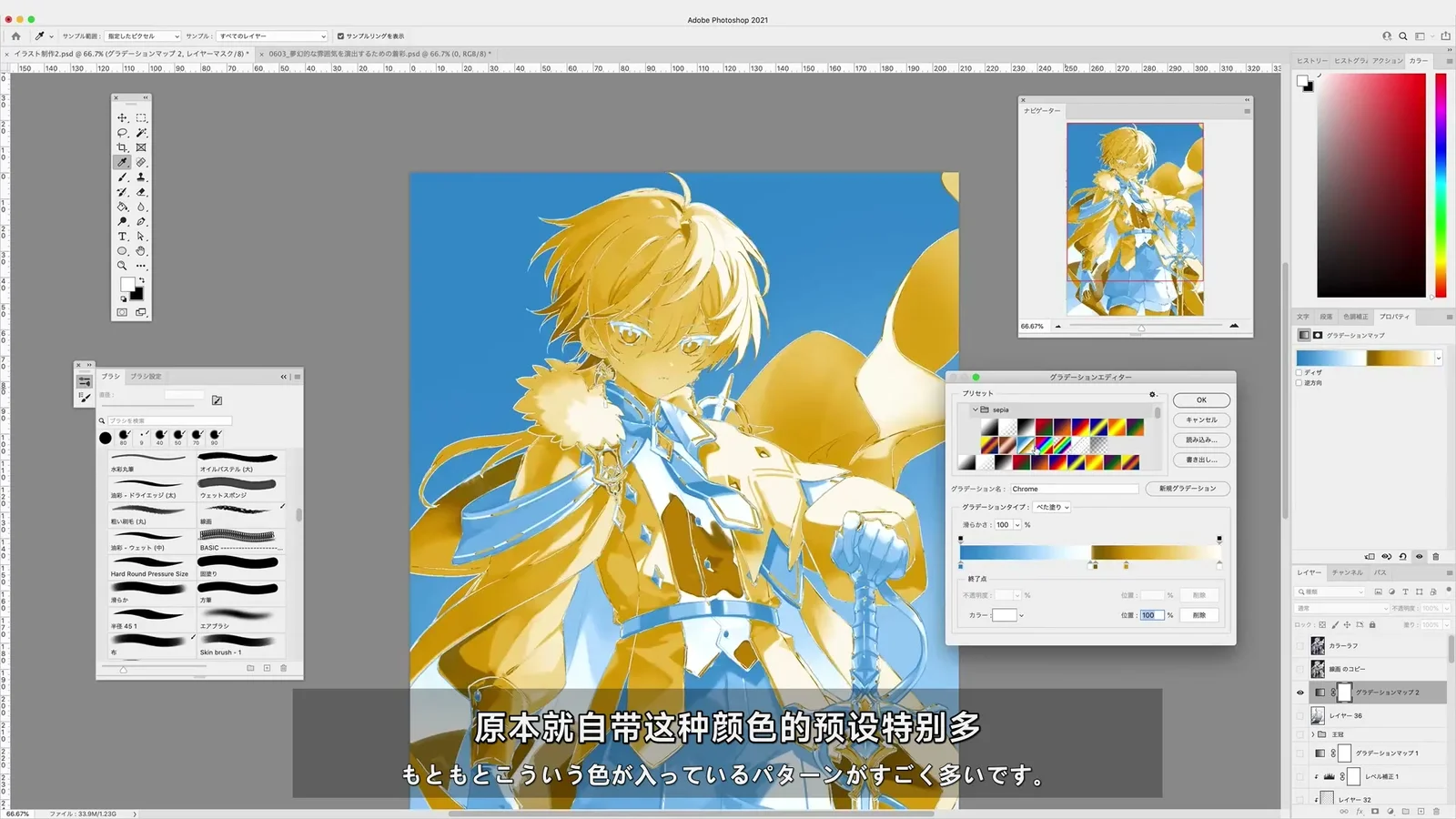Click the 書き出し... button
This screenshot has height=819, width=1456.
pyautogui.click(x=1201, y=460)
